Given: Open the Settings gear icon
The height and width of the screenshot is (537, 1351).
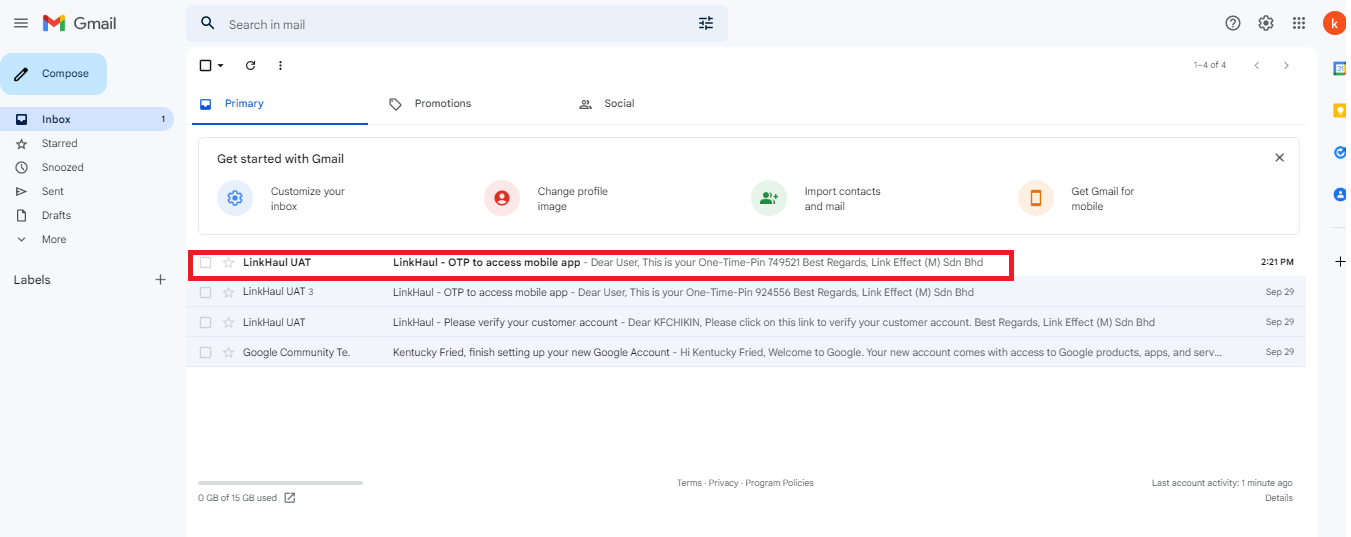Looking at the screenshot, I should [1266, 23].
